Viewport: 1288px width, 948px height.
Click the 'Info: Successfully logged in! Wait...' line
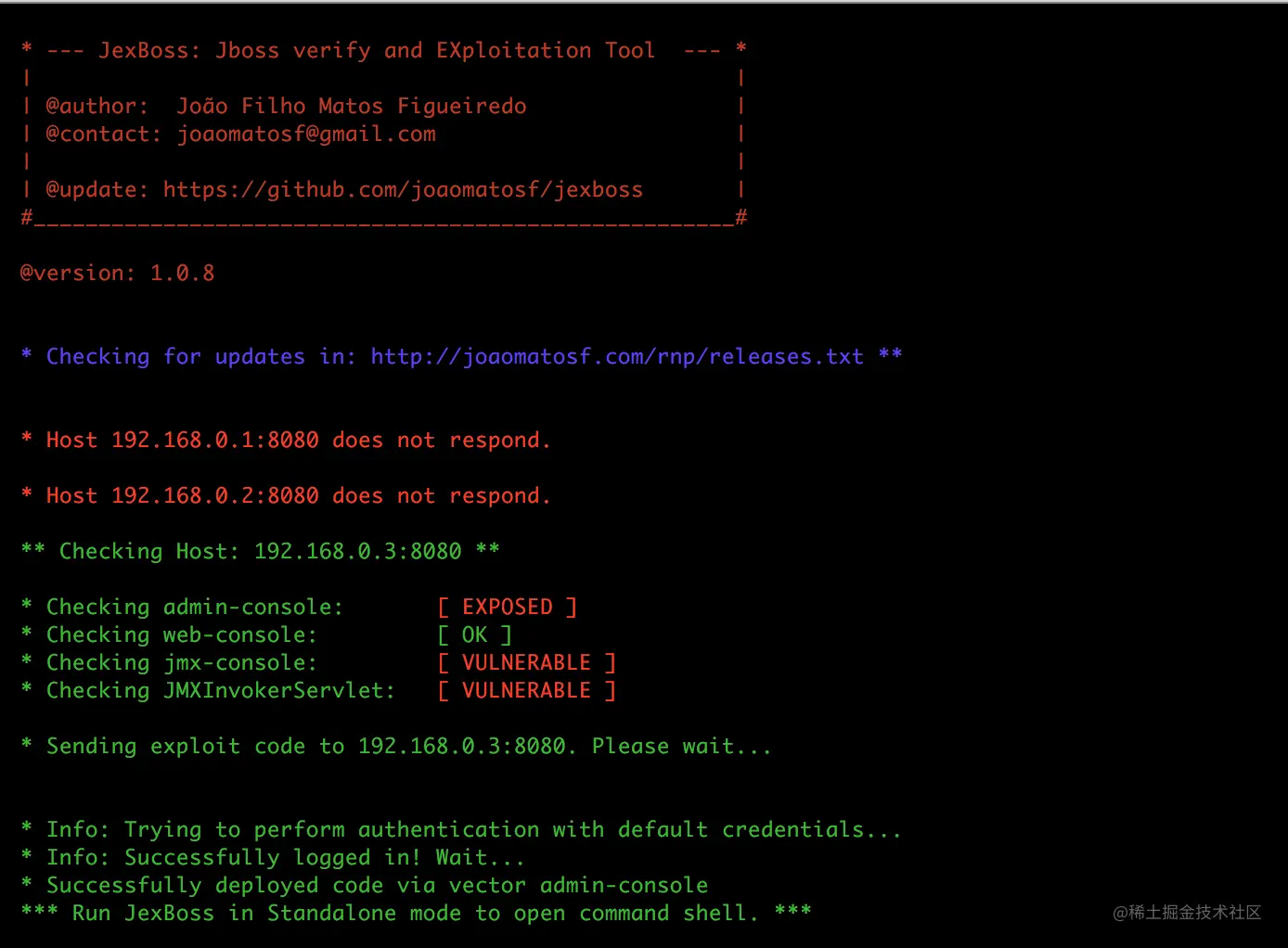[x=273, y=858]
